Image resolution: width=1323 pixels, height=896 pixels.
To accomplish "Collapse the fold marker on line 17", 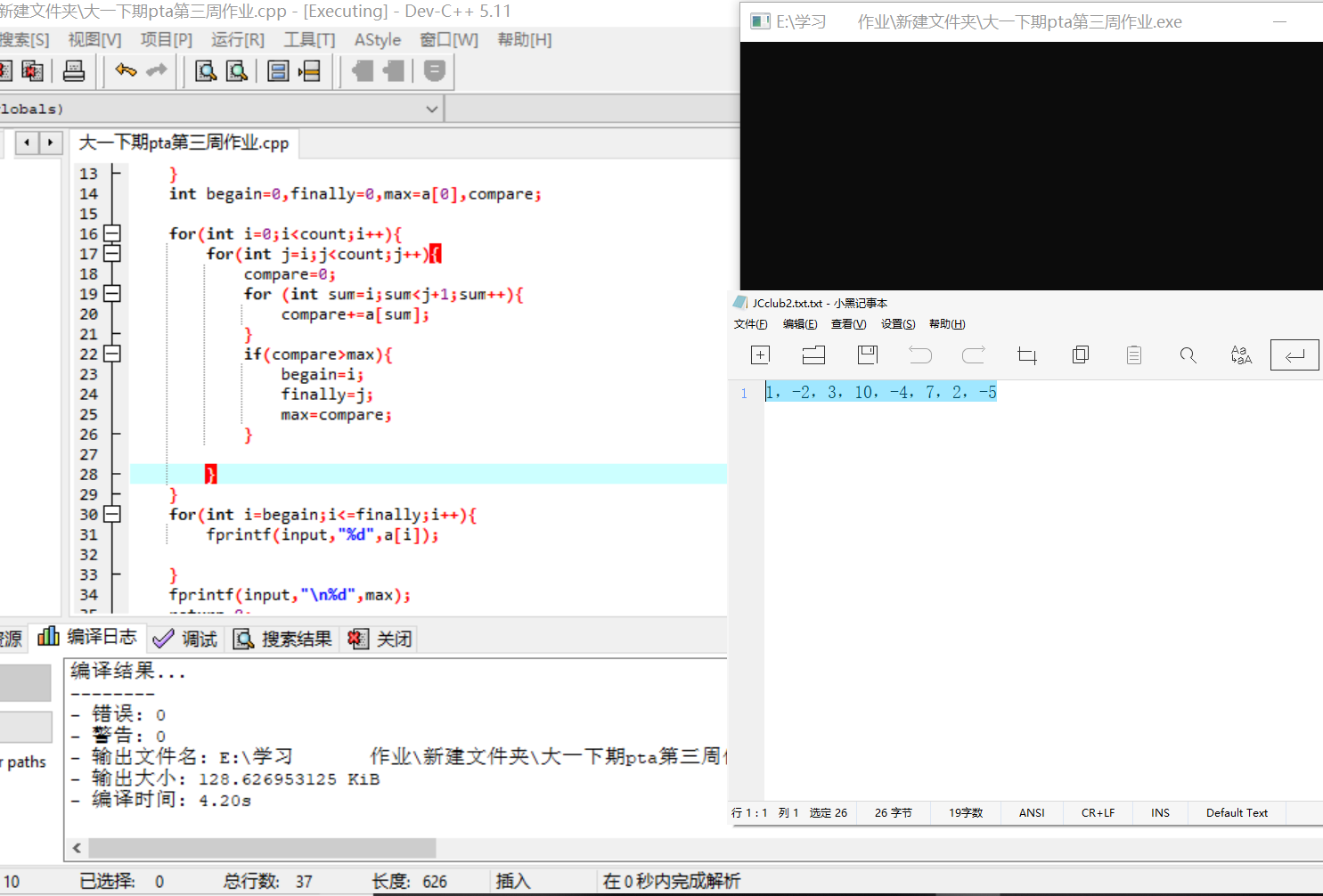I will pyautogui.click(x=111, y=254).
